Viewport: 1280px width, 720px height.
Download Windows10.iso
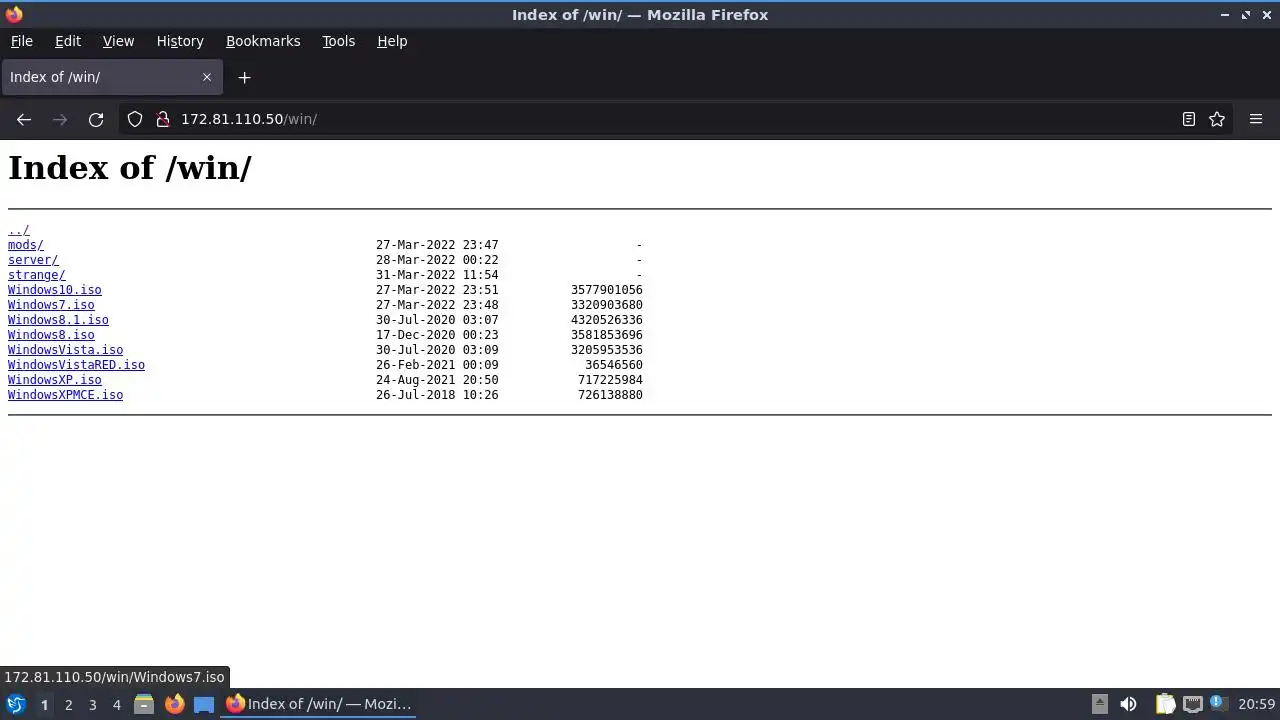55,290
